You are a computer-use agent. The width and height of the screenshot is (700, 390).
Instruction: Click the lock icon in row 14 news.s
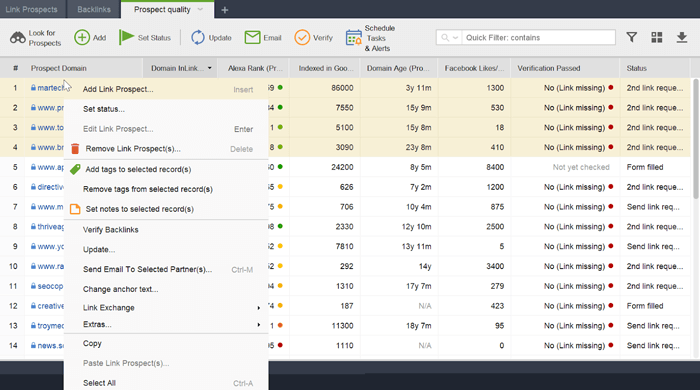point(33,345)
